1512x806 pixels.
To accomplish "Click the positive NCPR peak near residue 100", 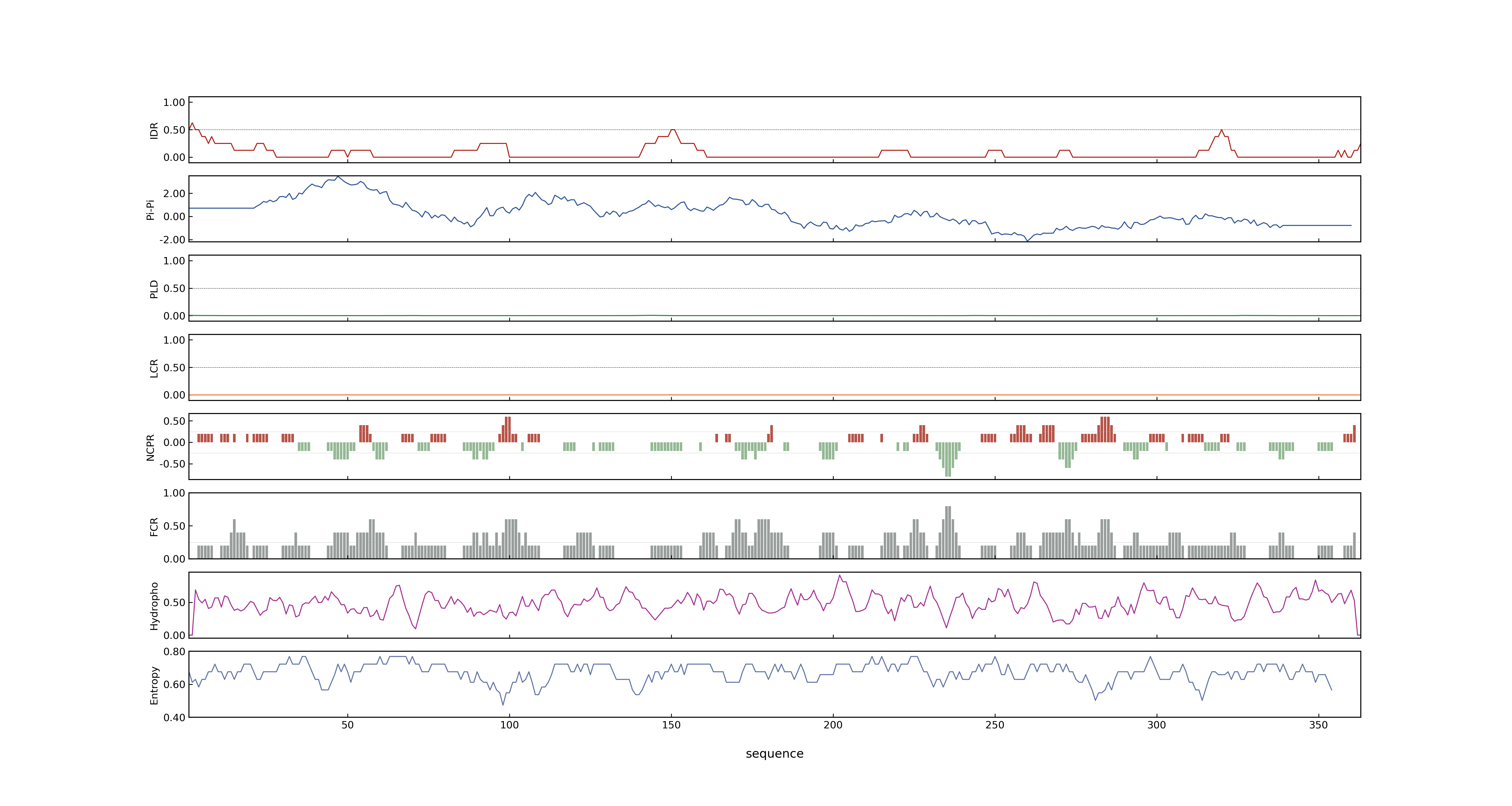I will (x=508, y=429).
